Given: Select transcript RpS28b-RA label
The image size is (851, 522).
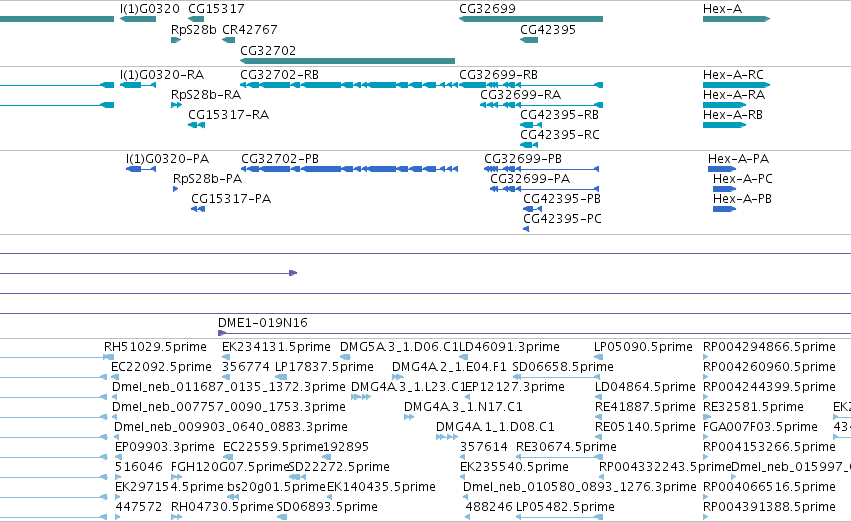Looking at the screenshot, I should pos(206,94).
